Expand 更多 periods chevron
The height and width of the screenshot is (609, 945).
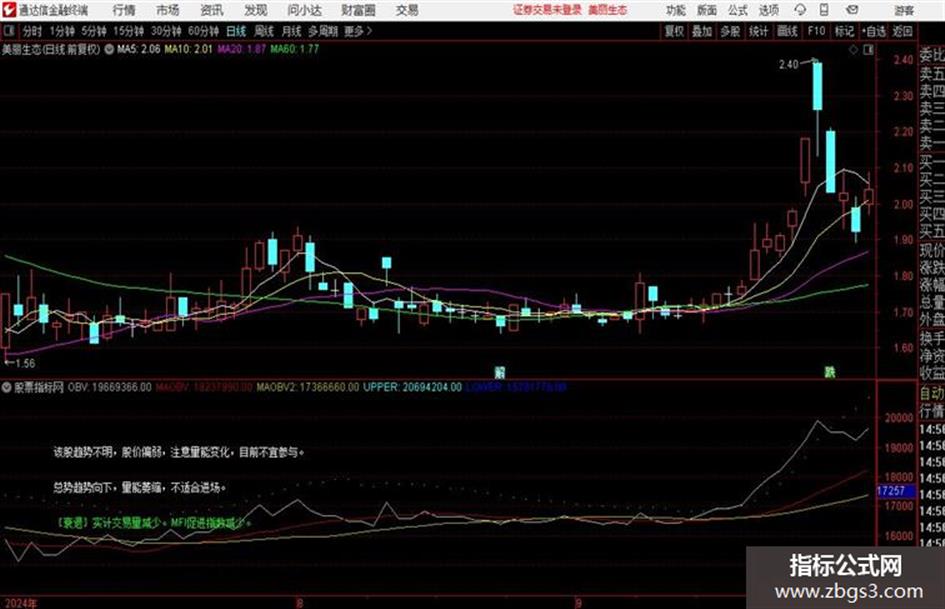[x=359, y=31]
